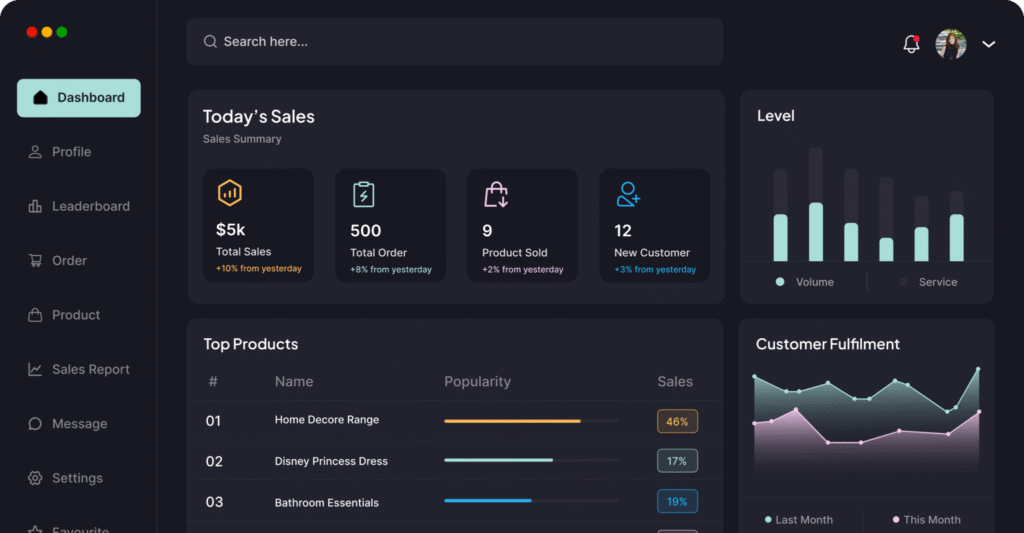Screen dimensions: 1024x533
Task: Toggle the Volume legend in Level chart
Action: point(805,282)
